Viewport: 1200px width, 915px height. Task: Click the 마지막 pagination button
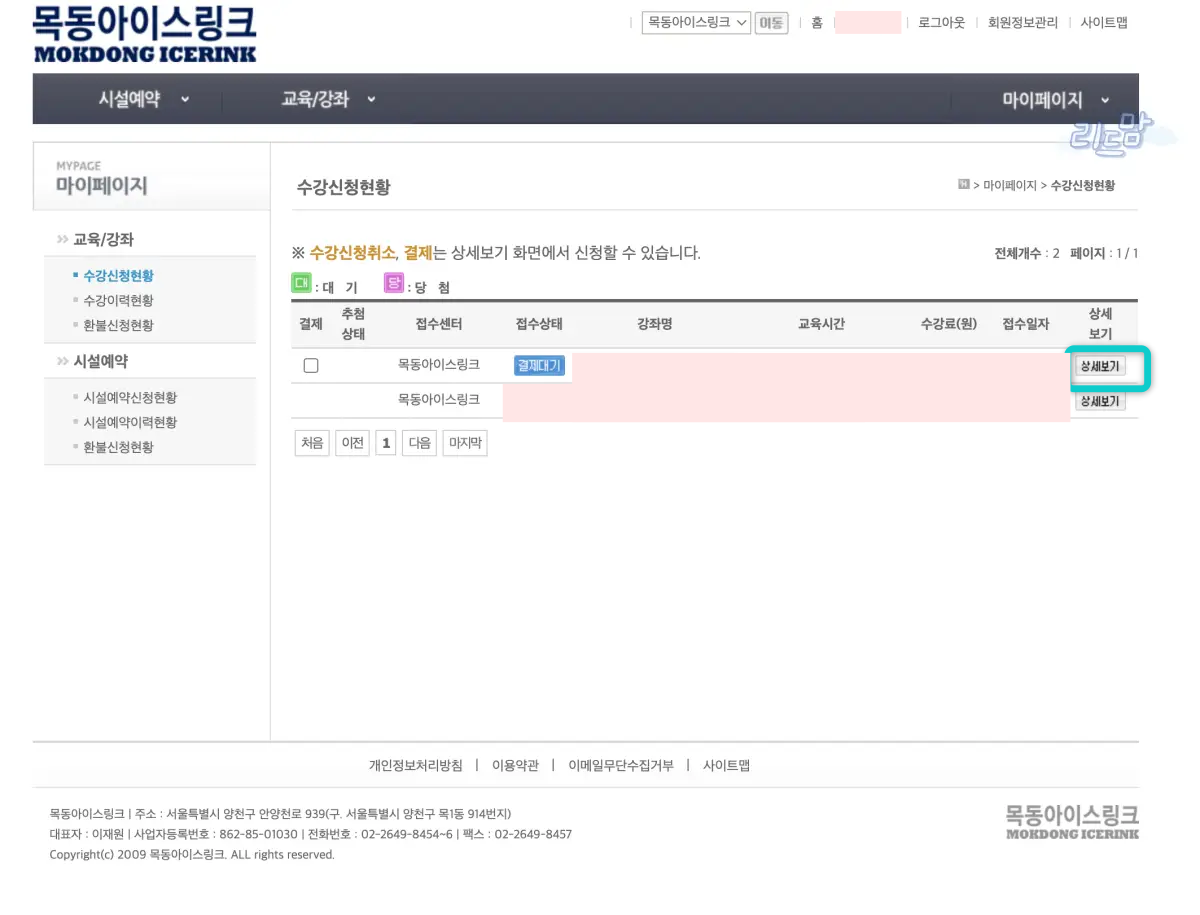point(465,443)
